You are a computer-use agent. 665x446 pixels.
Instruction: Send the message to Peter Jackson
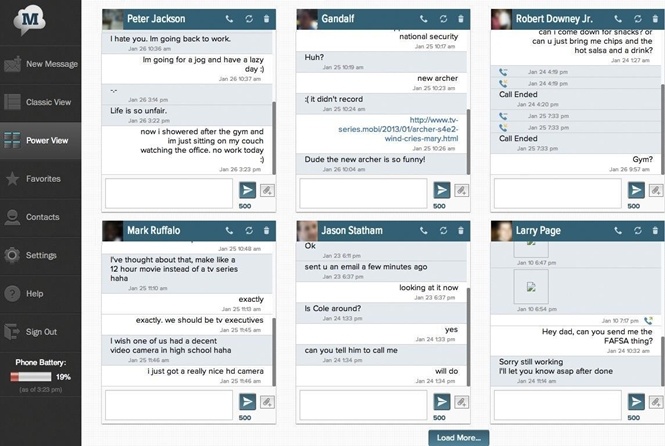(247, 190)
